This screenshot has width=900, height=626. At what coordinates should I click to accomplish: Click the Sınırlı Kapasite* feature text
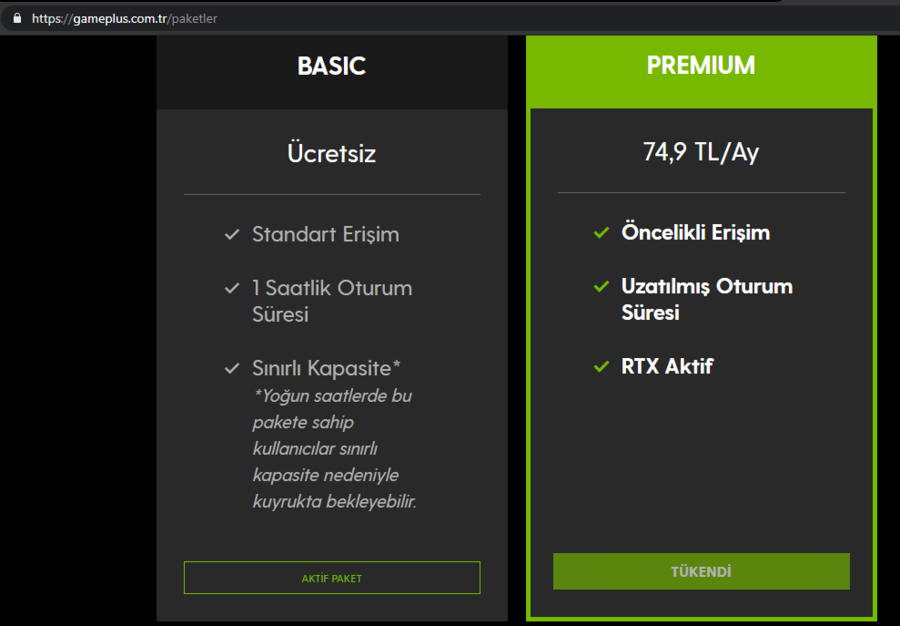click(x=327, y=368)
